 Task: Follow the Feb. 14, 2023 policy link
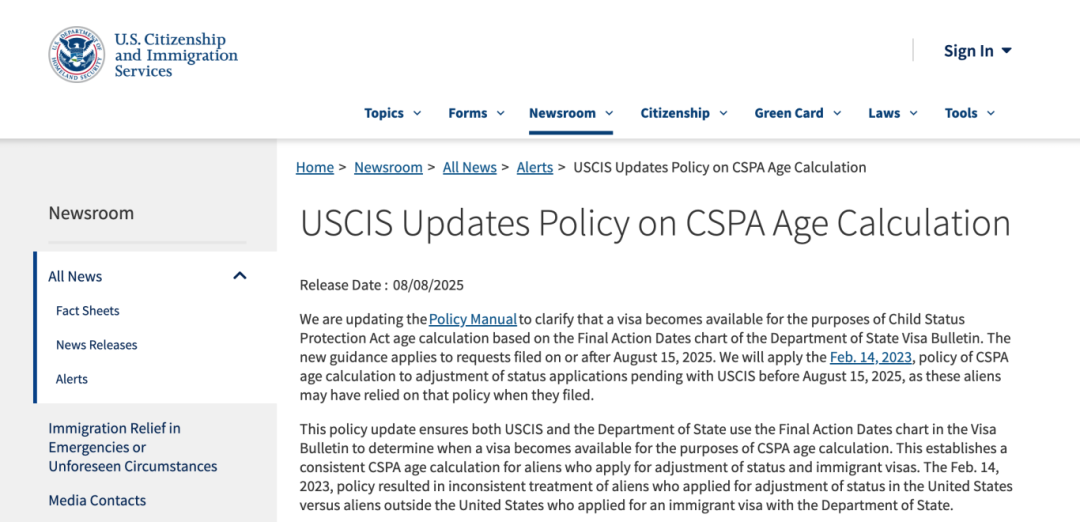coord(871,357)
